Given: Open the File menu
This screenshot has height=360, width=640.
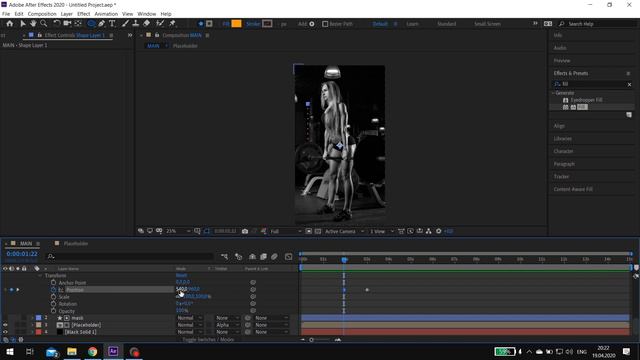Looking at the screenshot, I should click(6, 14).
